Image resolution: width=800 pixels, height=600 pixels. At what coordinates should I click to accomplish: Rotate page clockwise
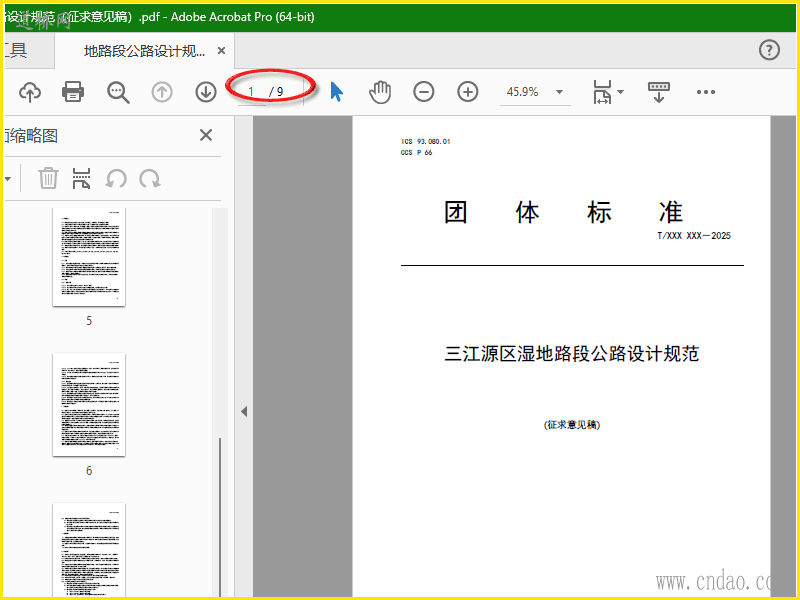pos(150,179)
